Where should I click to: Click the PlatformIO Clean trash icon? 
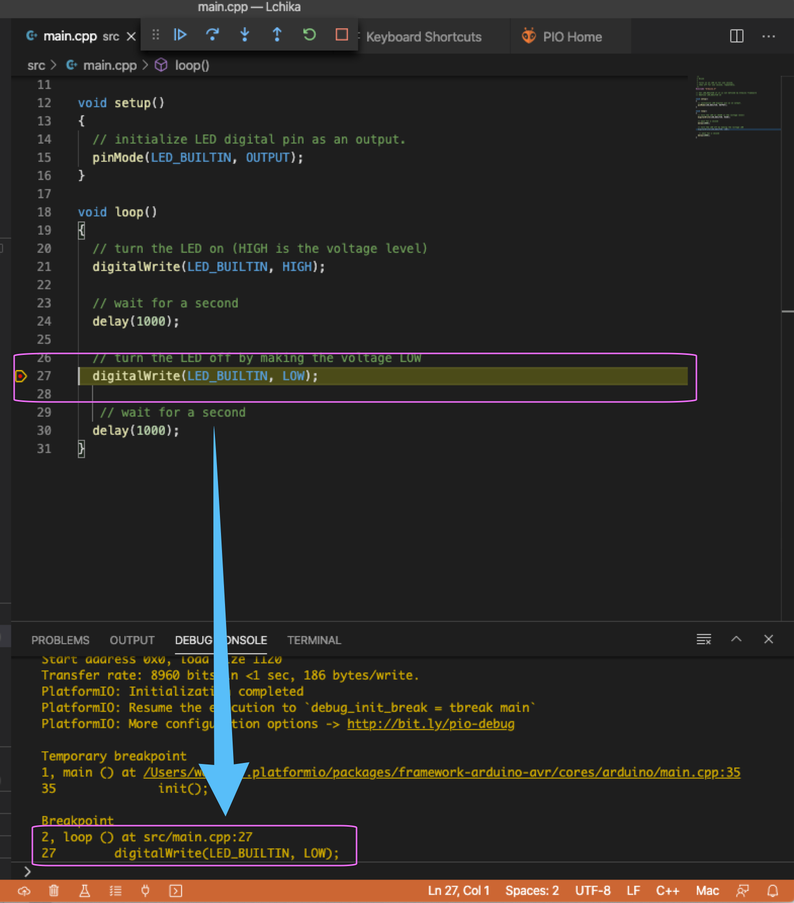click(54, 890)
